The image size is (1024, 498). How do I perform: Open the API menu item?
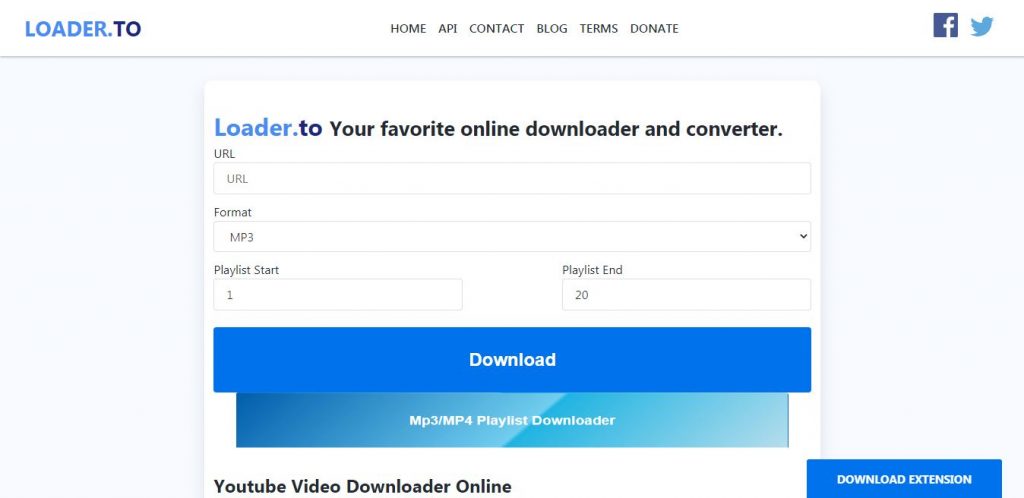pyautogui.click(x=448, y=29)
